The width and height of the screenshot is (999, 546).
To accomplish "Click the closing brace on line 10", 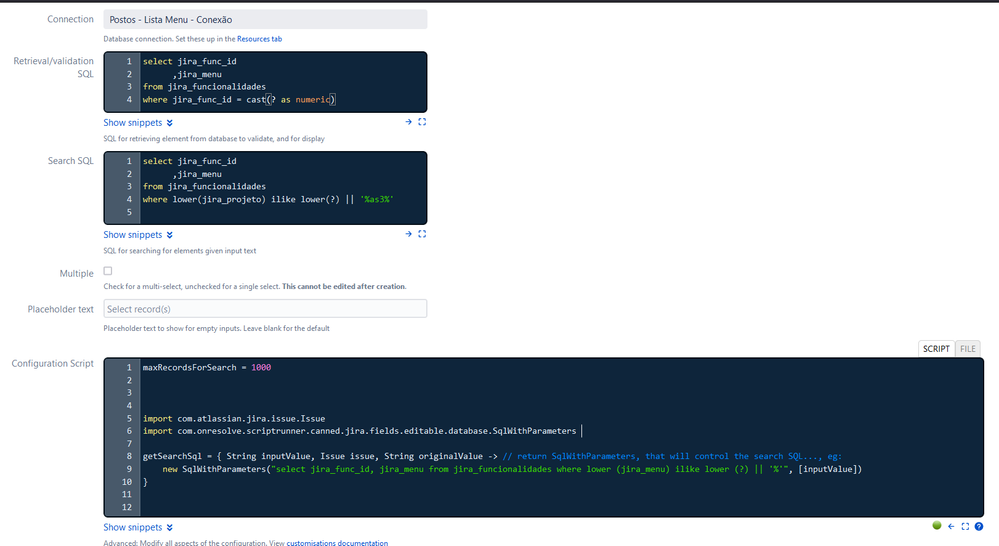I will (x=145, y=482).
